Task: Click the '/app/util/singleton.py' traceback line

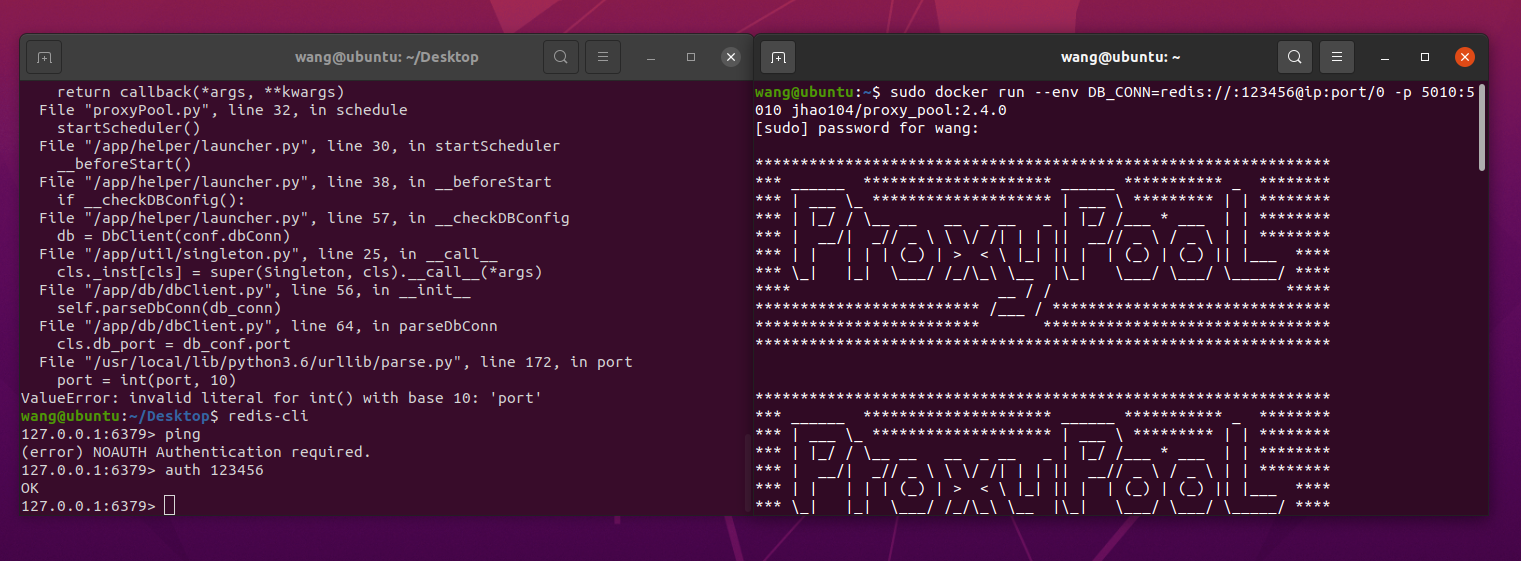Action: [x=268, y=254]
